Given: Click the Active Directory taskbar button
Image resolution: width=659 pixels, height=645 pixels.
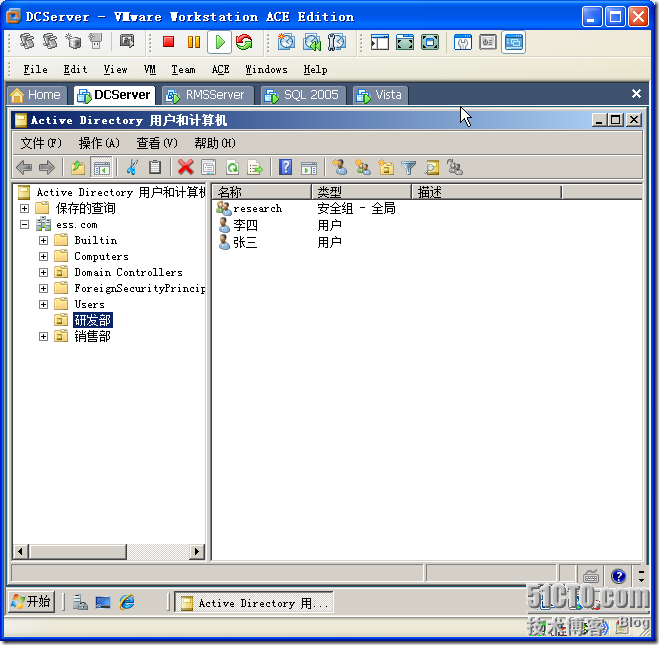Looking at the screenshot, I should click(254, 603).
